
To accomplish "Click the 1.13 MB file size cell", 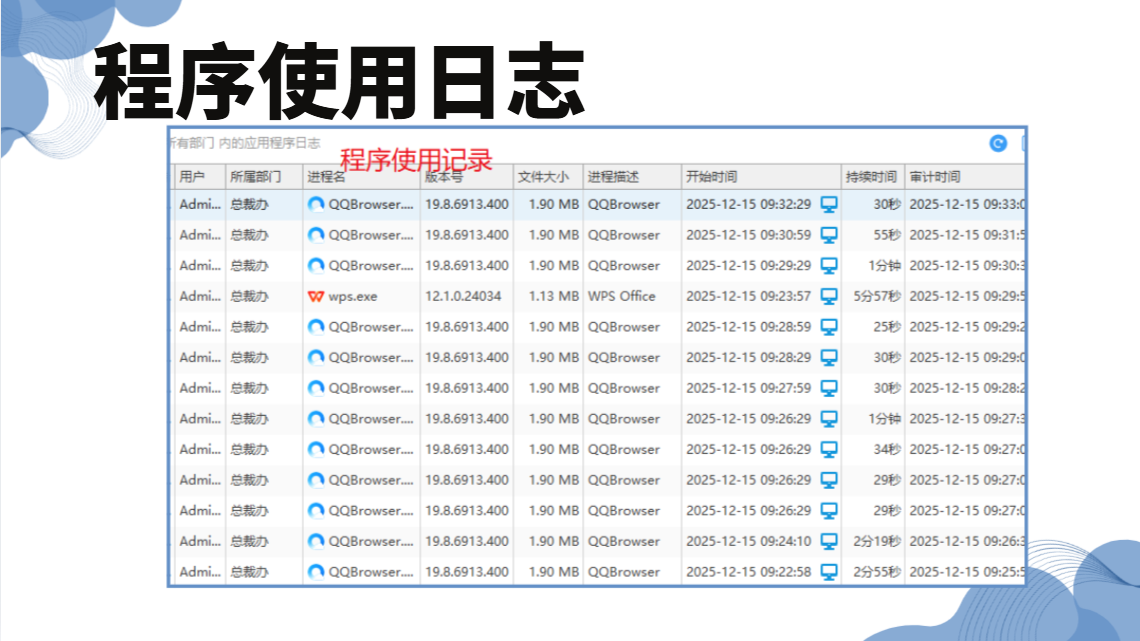I will click(553, 297).
